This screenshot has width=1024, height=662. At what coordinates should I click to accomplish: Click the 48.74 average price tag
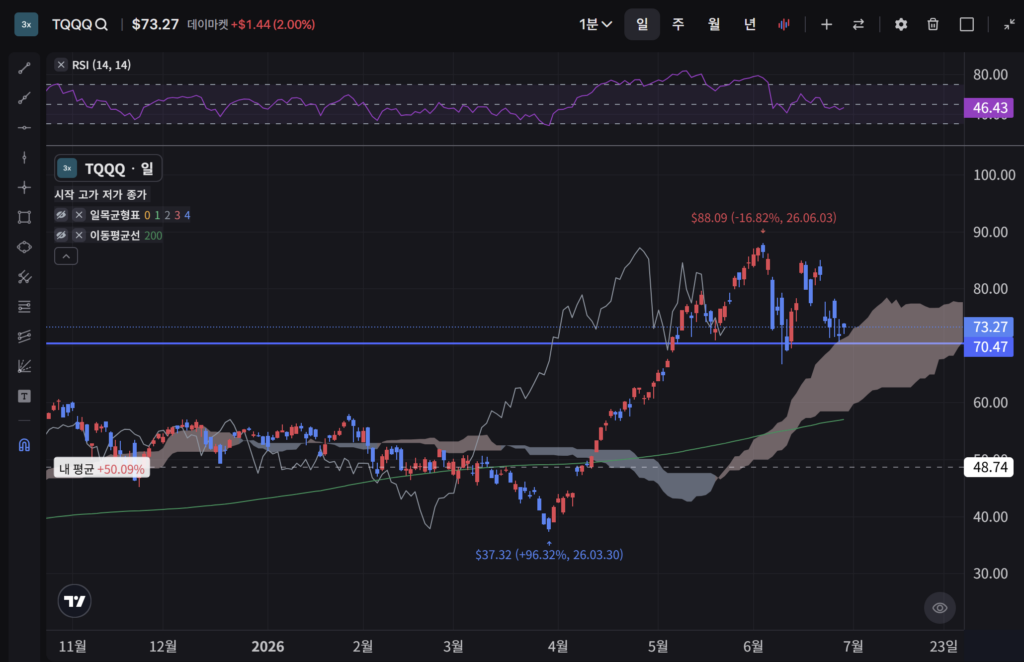tap(989, 467)
